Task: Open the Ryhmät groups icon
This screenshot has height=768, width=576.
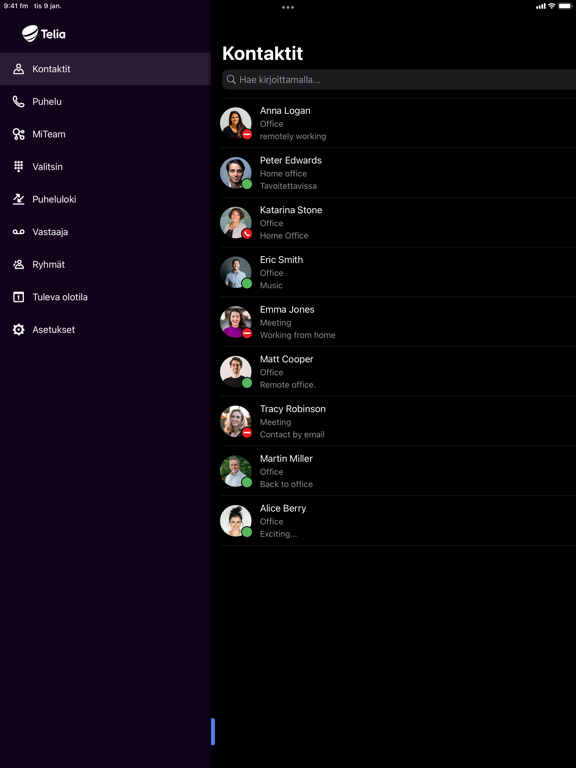Action: tap(18, 264)
